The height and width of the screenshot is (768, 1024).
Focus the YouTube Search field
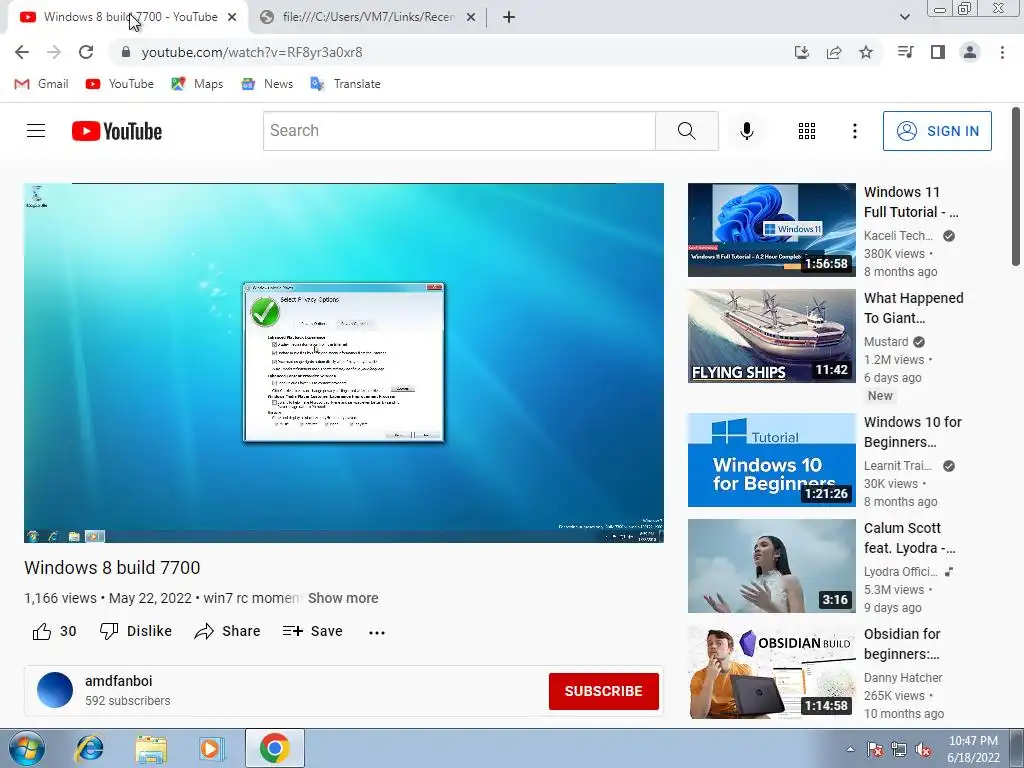coord(459,131)
